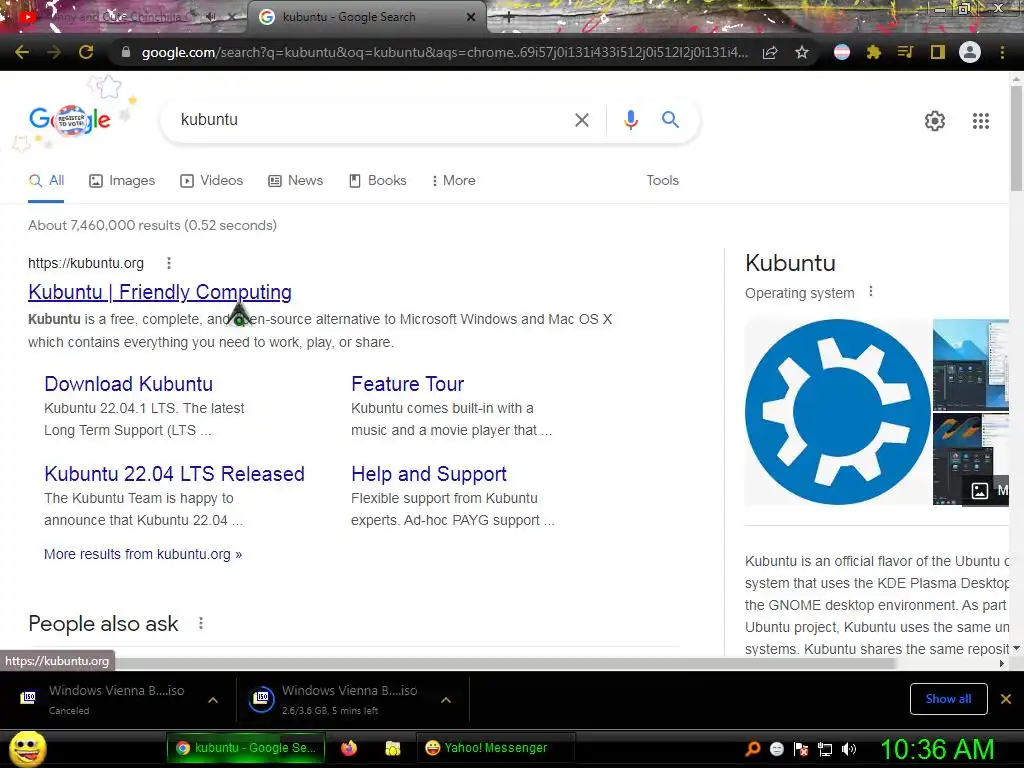
Task: Open Chrome three-dot menu
Action: (x=1002, y=52)
